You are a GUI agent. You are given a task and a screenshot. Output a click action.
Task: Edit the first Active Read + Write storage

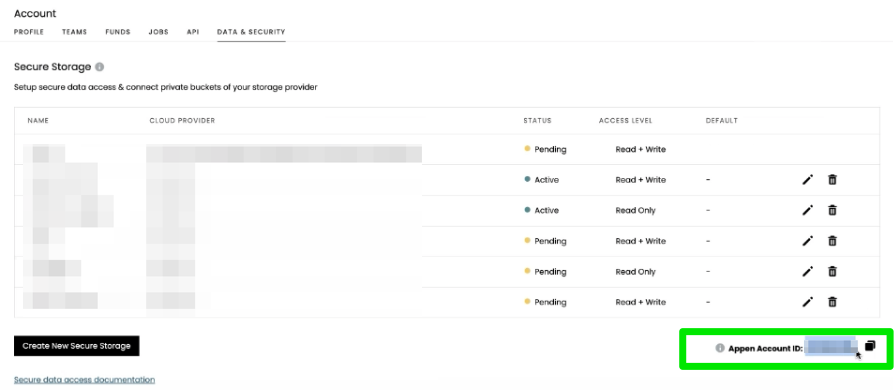coord(807,180)
